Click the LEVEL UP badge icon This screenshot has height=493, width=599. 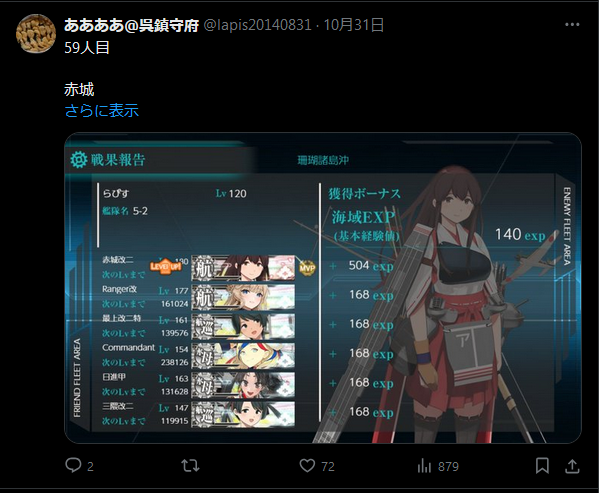click(x=165, y=266)
